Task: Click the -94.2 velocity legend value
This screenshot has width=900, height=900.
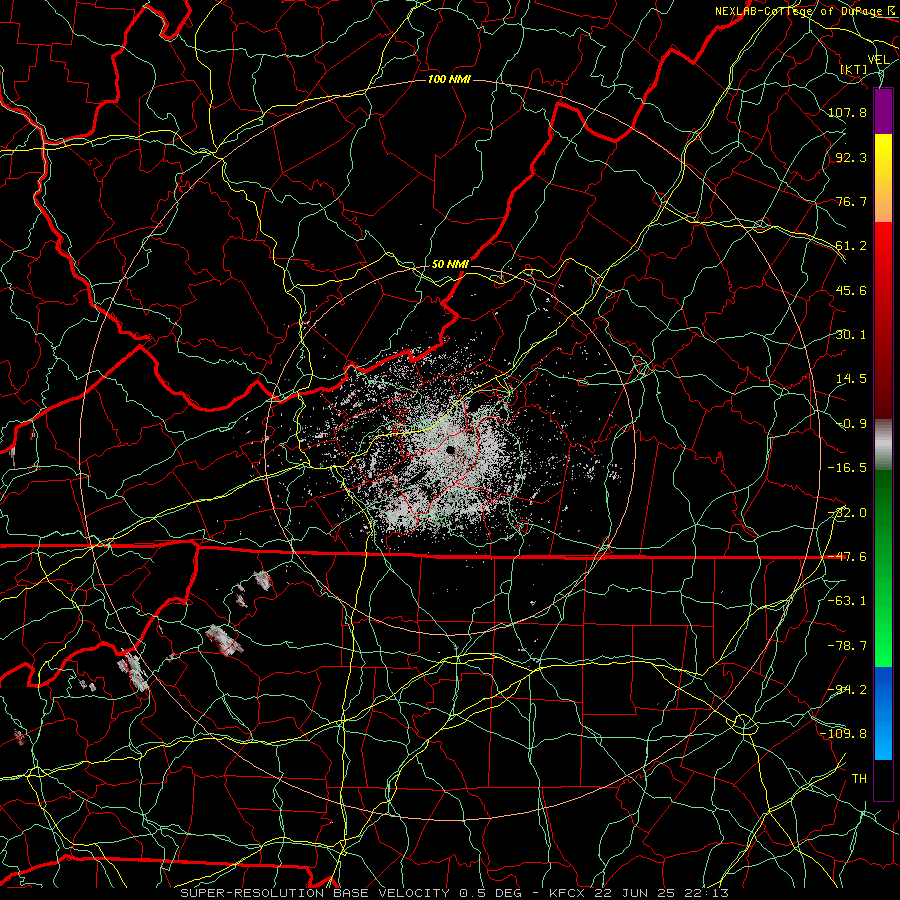Action: 847,690
